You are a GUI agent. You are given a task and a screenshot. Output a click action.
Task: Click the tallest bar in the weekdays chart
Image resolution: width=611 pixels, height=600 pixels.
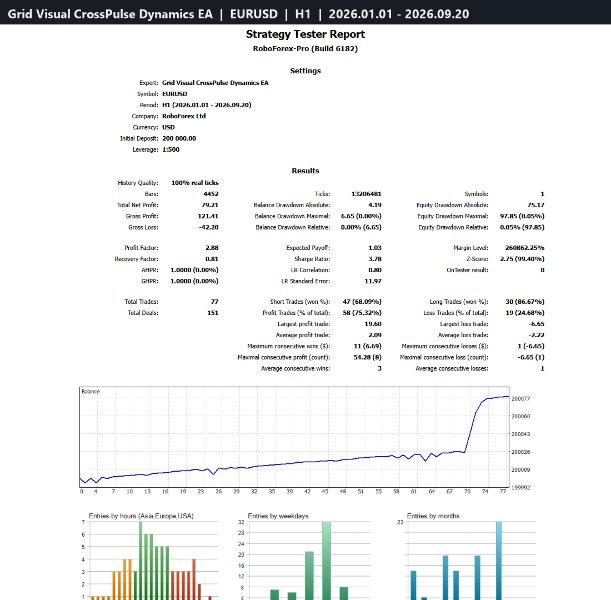point(326,561)
